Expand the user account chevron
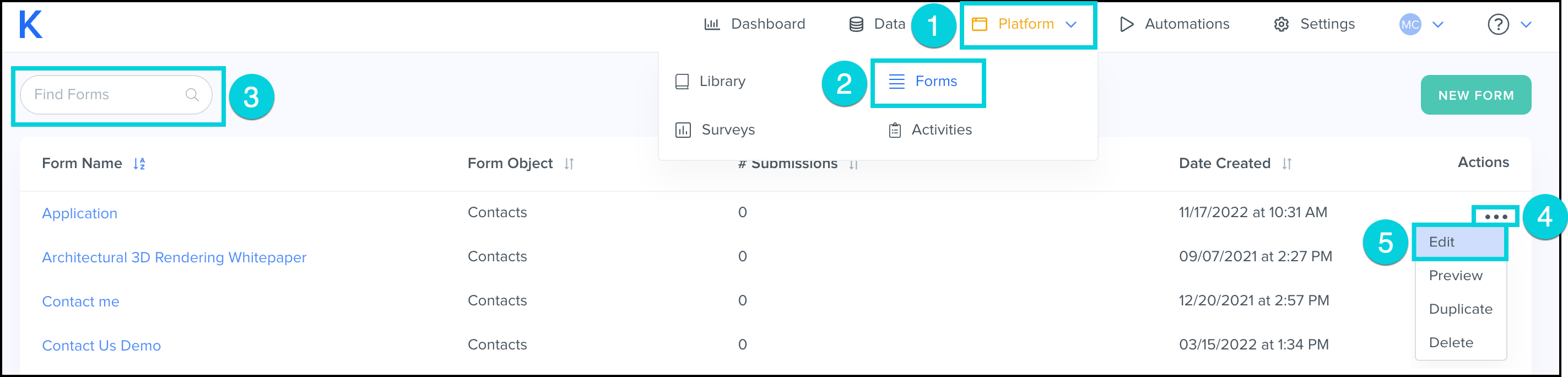 pos(1438,25)
